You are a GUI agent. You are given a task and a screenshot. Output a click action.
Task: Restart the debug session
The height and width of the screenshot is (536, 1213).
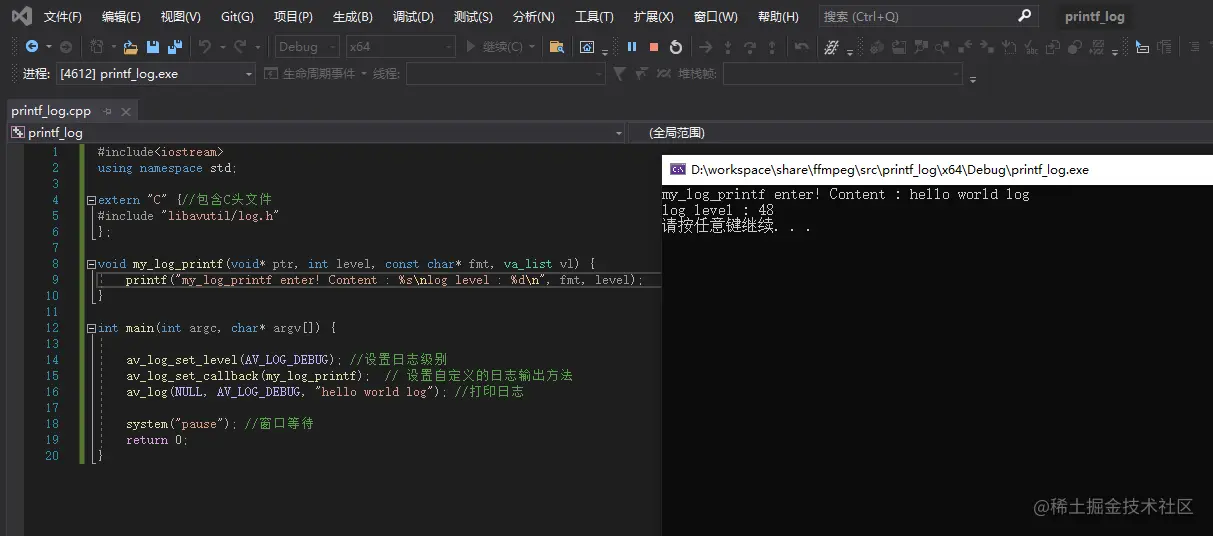pyautogui.click(x=676, y=47)
